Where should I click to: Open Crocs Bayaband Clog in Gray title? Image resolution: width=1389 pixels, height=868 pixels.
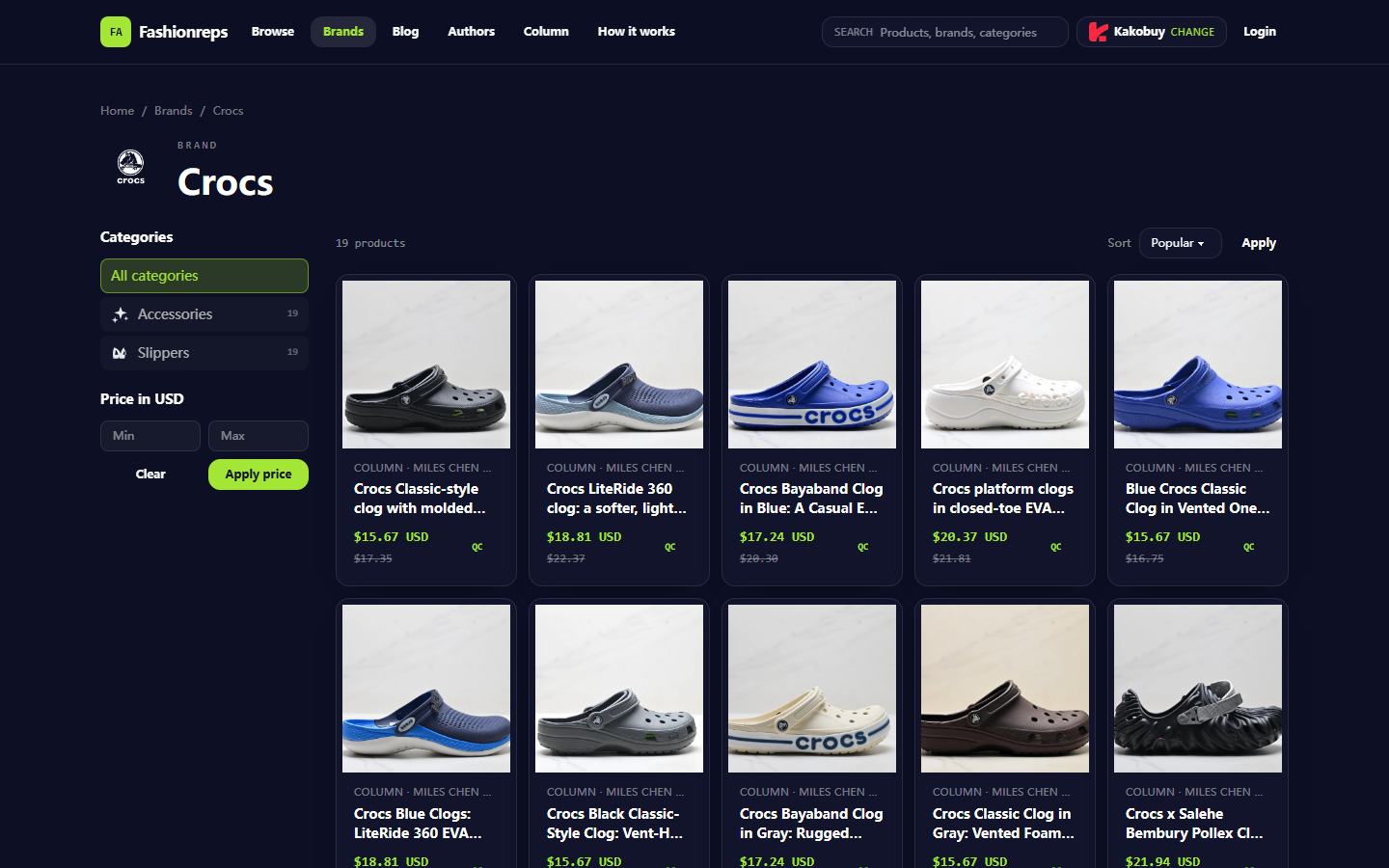coord(811,824)
